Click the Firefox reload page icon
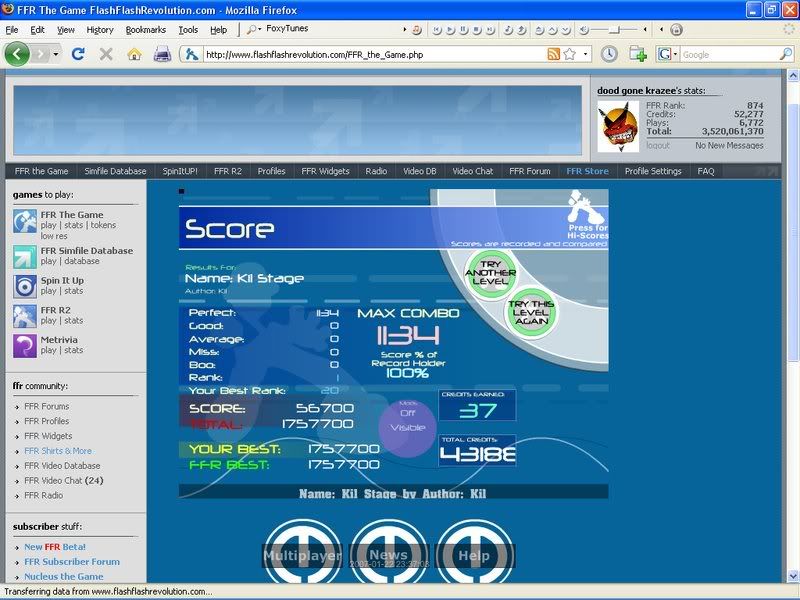Image resolution: width=800 pixels, height=600 pixels. click(78, 54)
